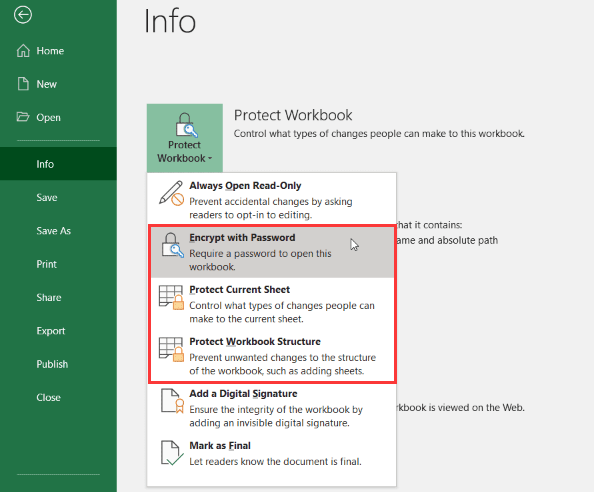
Task: Click the 'Info' page title
Action: pyautogui.click(x=170, y=21)
